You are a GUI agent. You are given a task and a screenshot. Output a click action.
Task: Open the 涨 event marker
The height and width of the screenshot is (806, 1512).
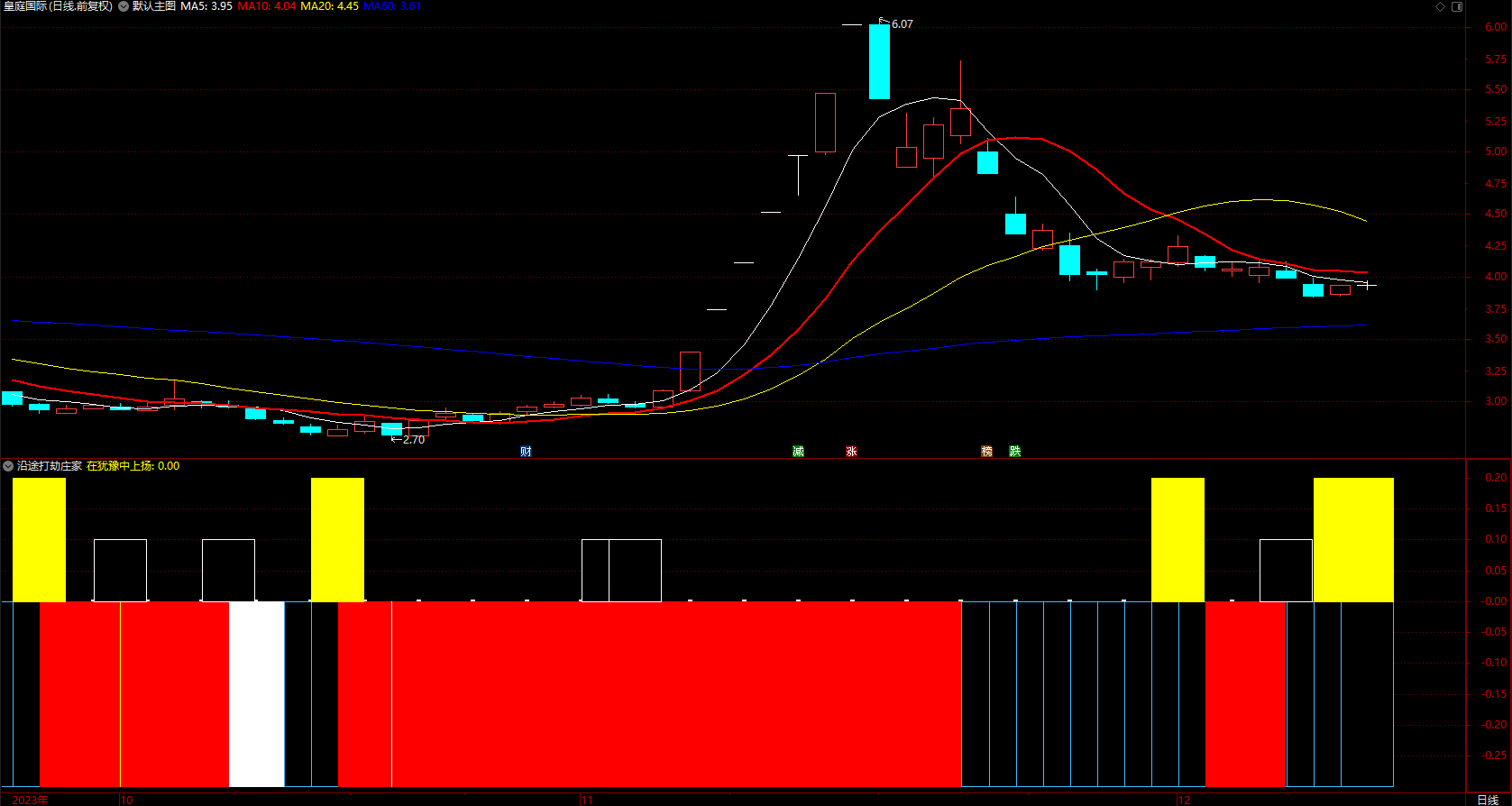pos(852,451)
